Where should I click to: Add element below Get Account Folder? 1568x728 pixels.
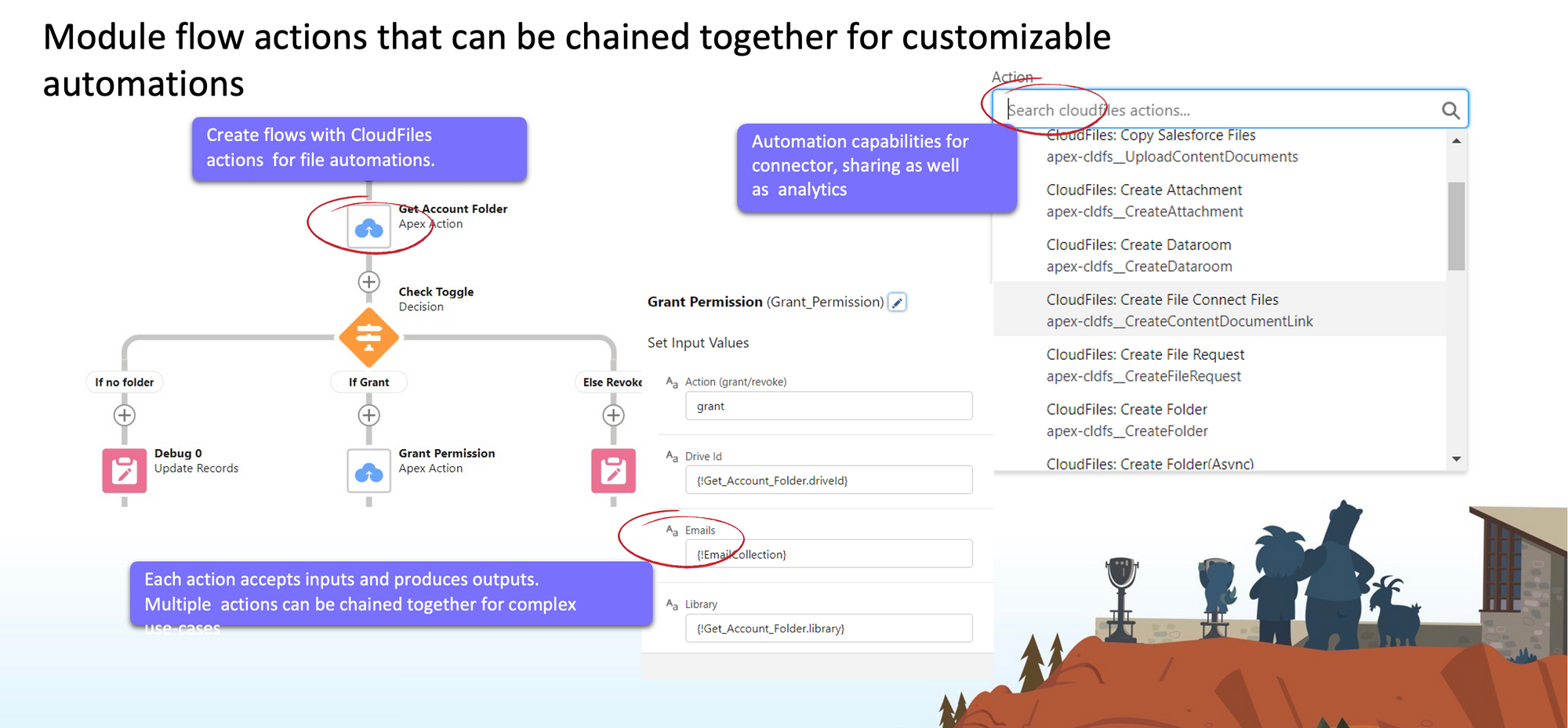[368, 282]
